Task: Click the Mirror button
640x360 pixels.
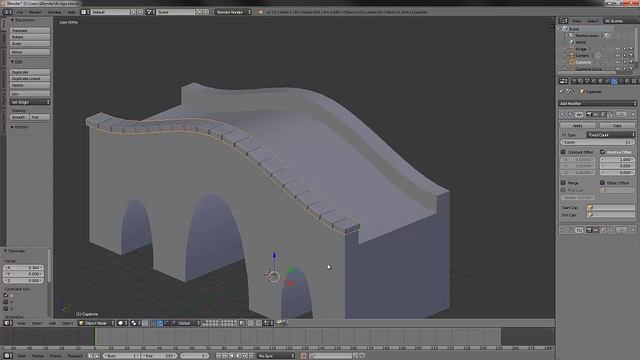Action: point(30,52)
